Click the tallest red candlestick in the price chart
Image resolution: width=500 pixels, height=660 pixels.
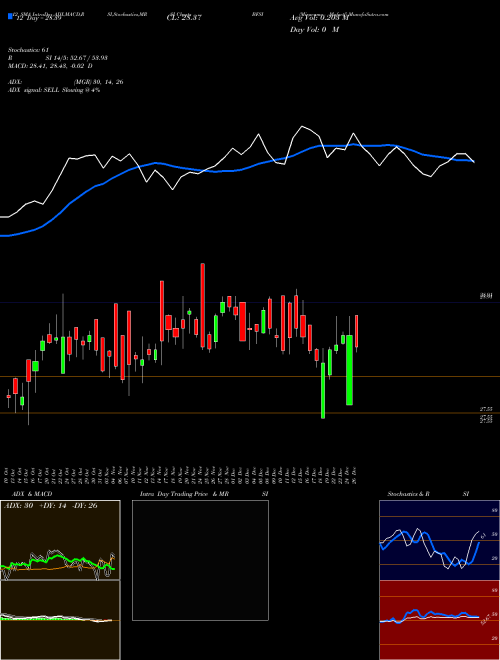[x=202, y=306]
